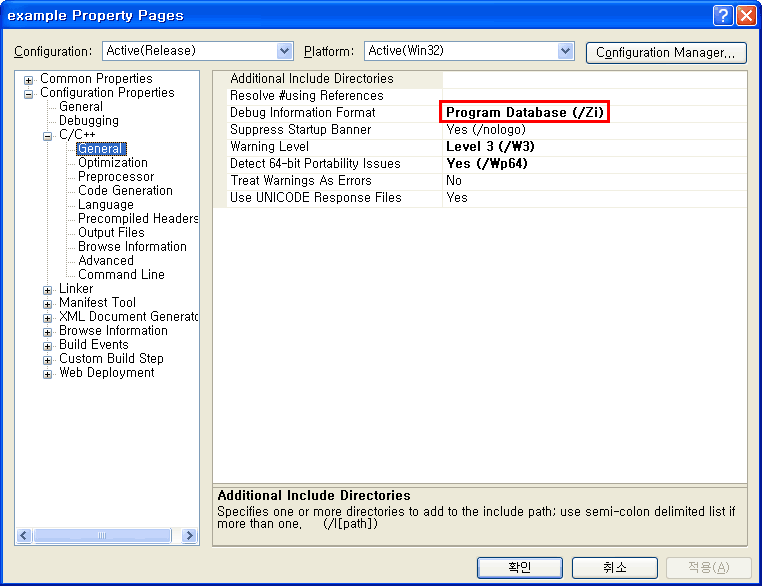The width and height of the screenshot is (762, 586).
Task: Click the Configuration Manager button
Action: 666,52
